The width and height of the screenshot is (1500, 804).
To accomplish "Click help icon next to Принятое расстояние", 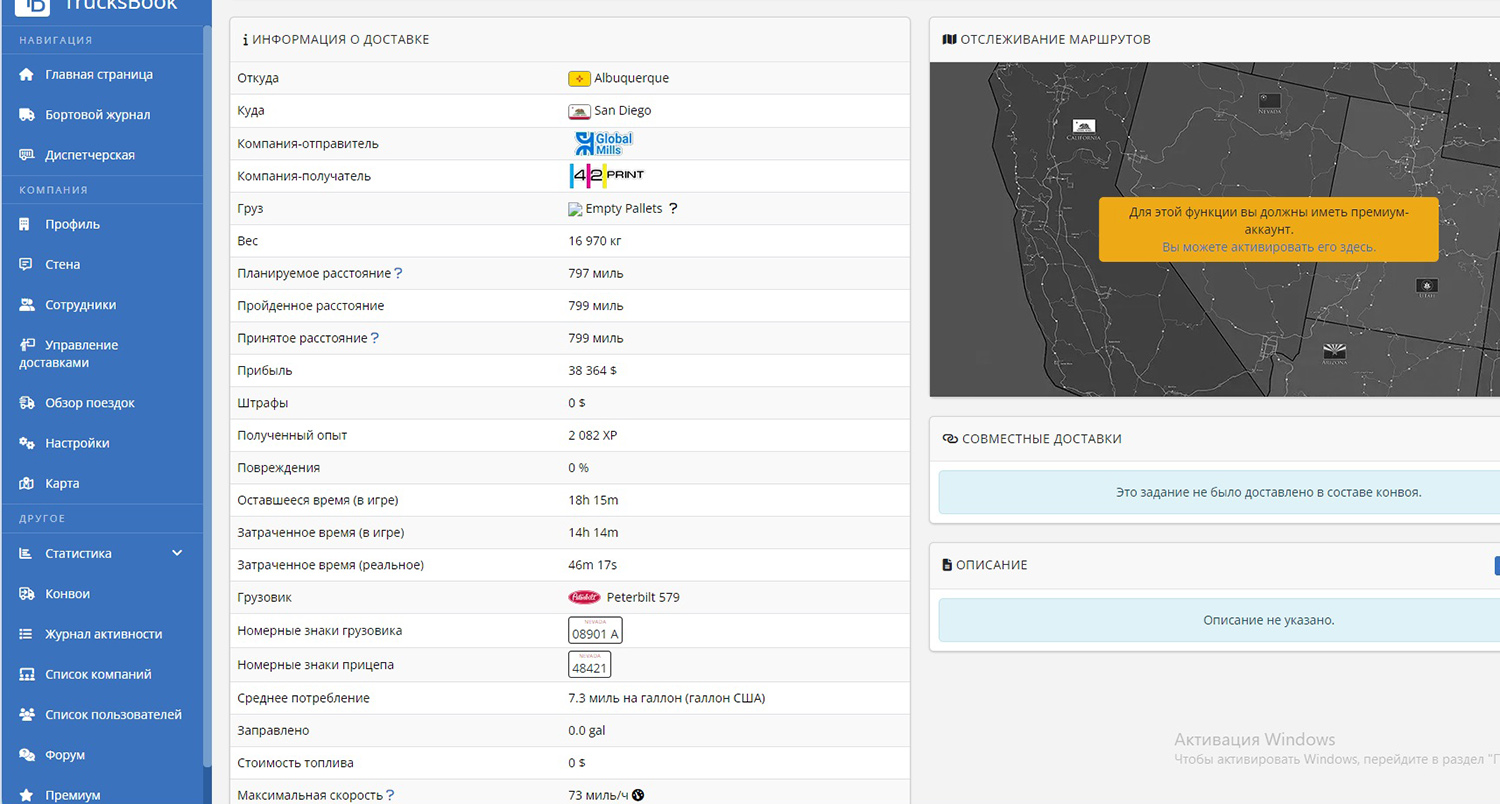I will click(375, 338).
